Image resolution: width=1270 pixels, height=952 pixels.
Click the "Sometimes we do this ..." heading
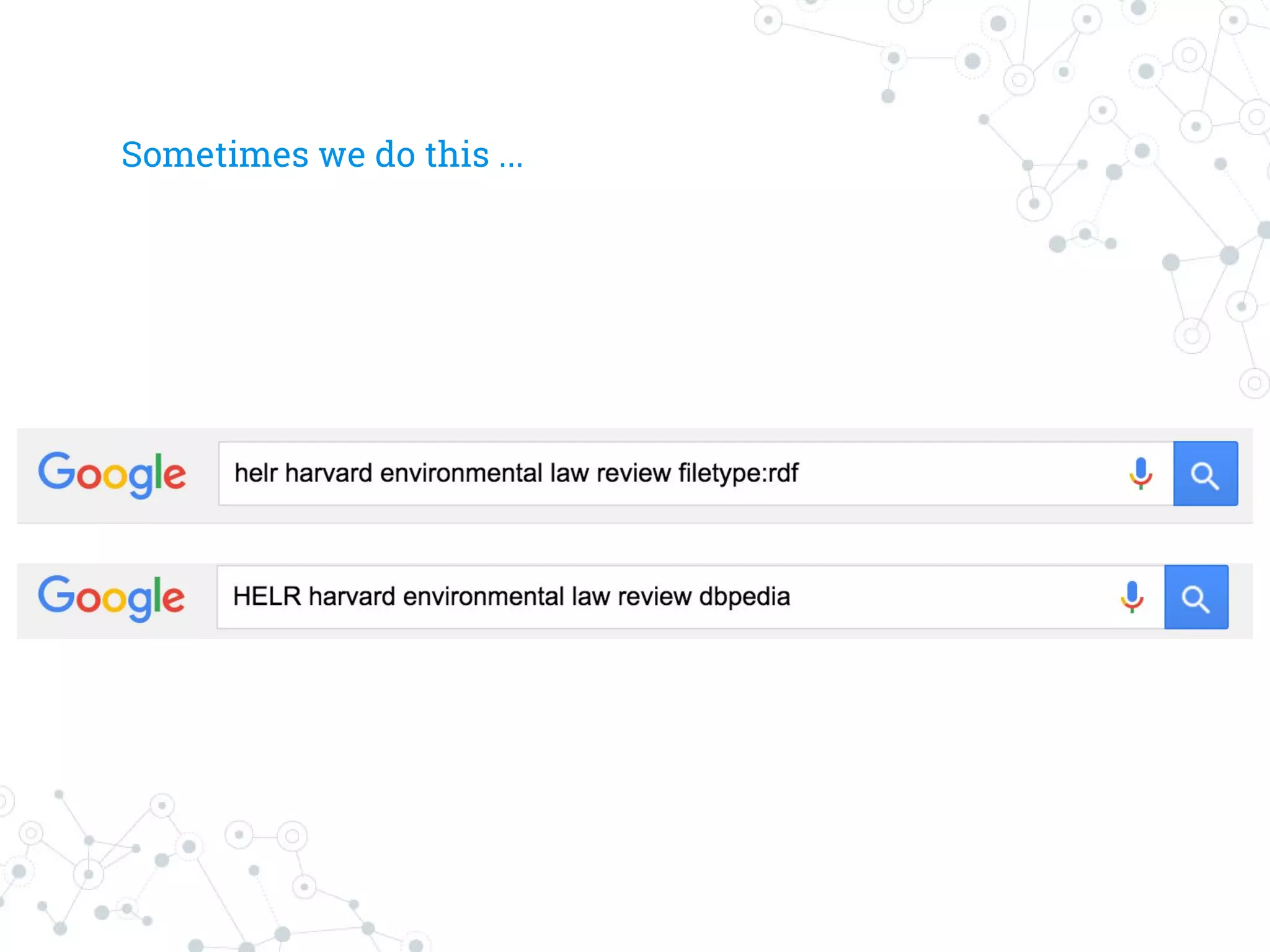322,154
